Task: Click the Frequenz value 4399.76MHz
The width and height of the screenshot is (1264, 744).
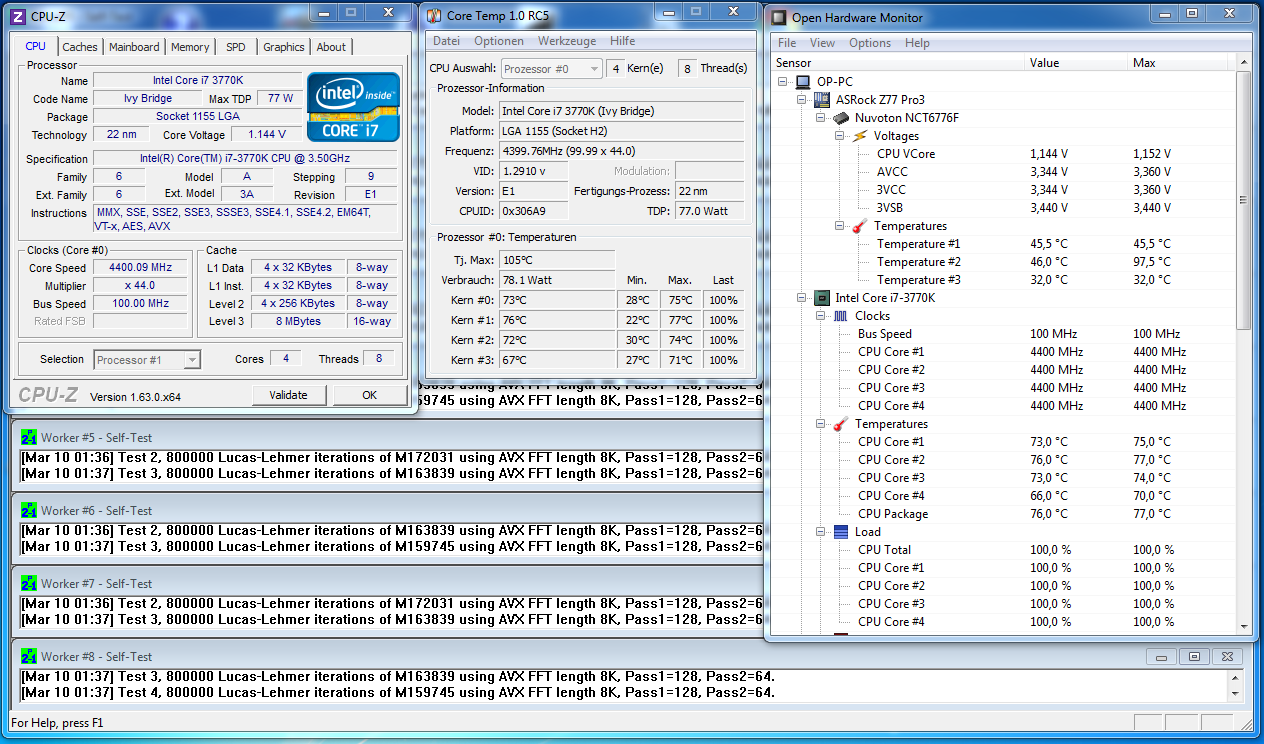Action: click(x=621, y=151)
